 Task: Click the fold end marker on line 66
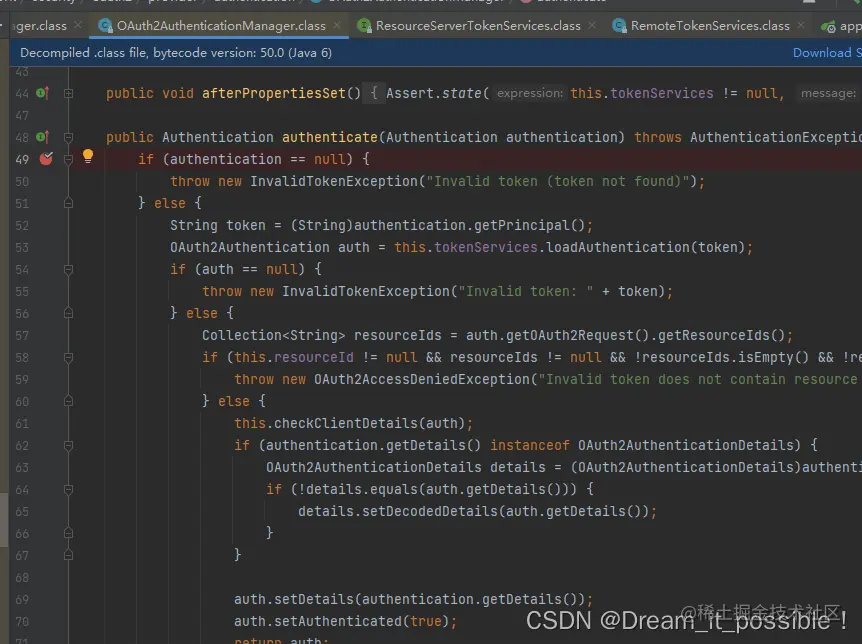click(69, 533)
